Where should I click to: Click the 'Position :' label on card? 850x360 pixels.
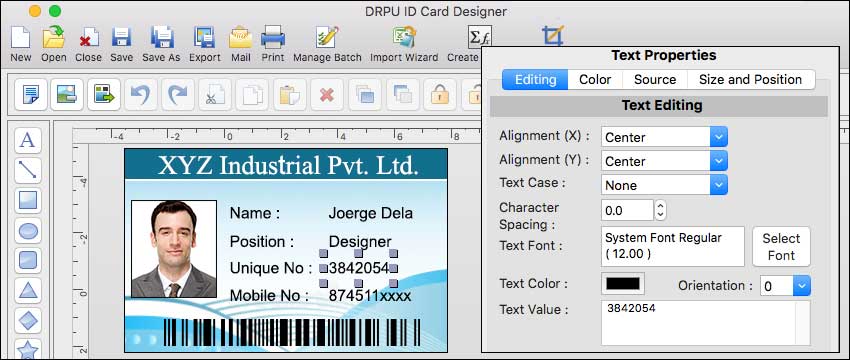(262, 241)
